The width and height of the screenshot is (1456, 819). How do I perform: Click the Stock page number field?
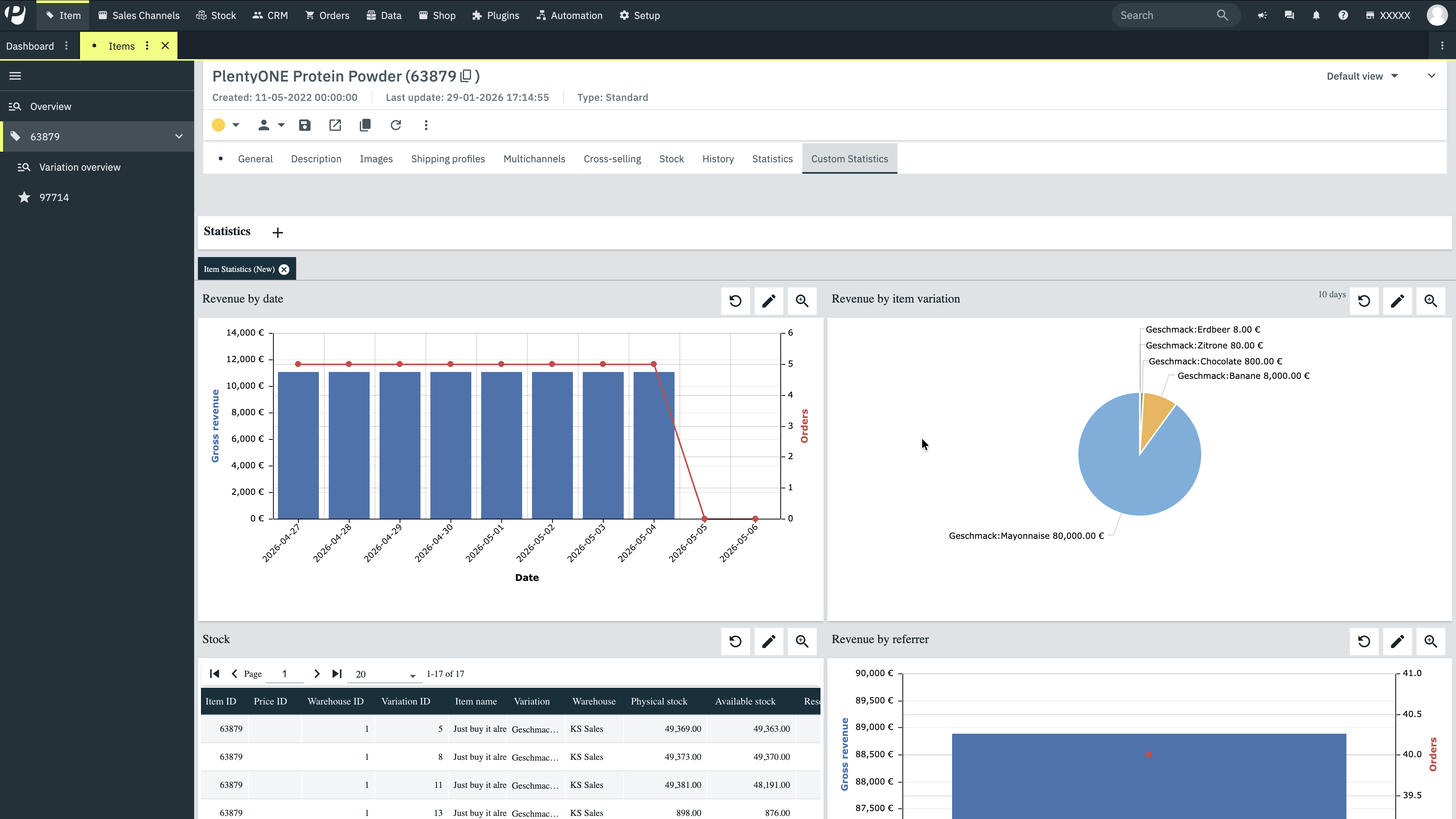[x=285, y=674]
